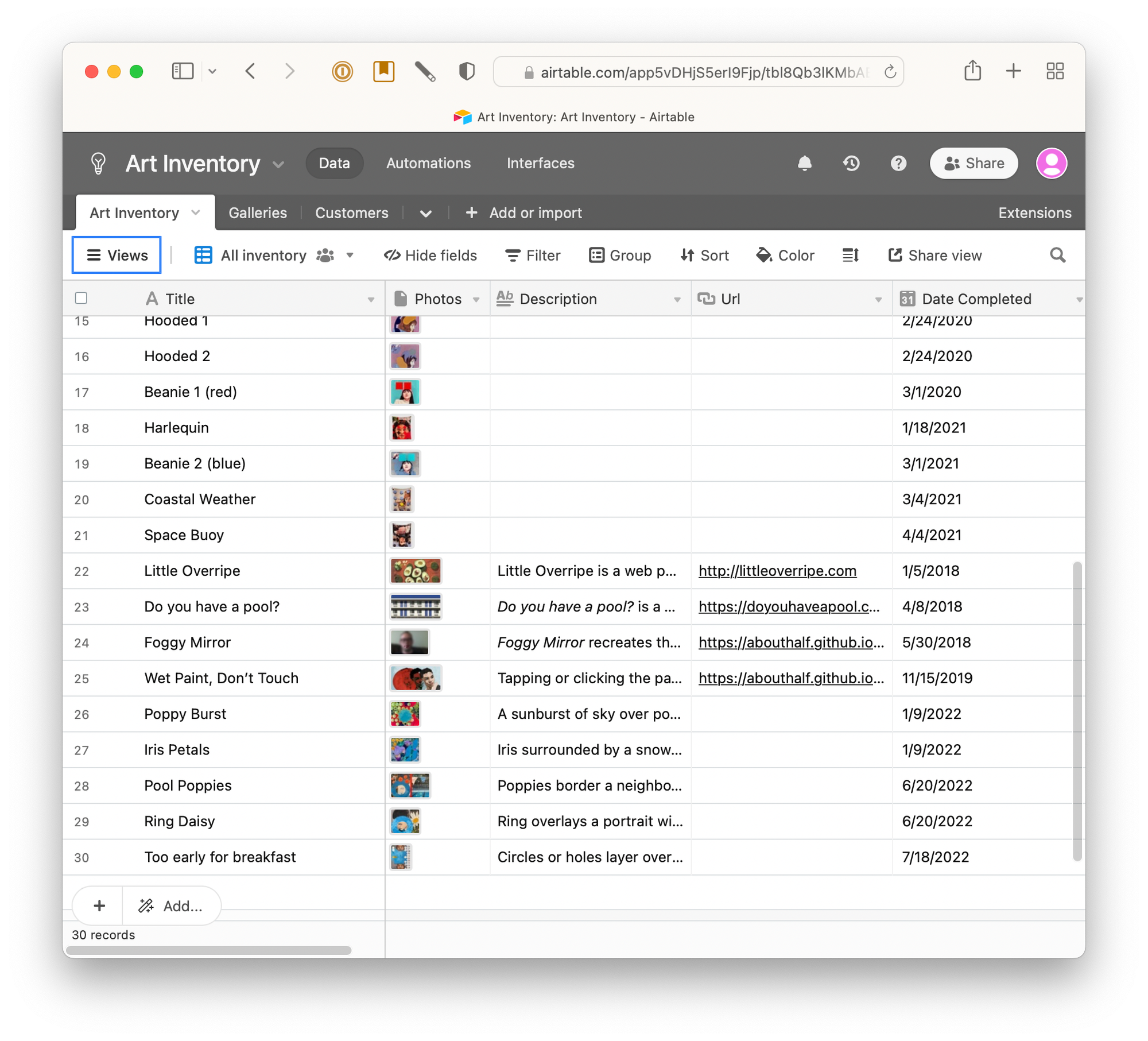Toggle the Views sidebar button
The image size is (1148, 1041).
click(117, 256)
